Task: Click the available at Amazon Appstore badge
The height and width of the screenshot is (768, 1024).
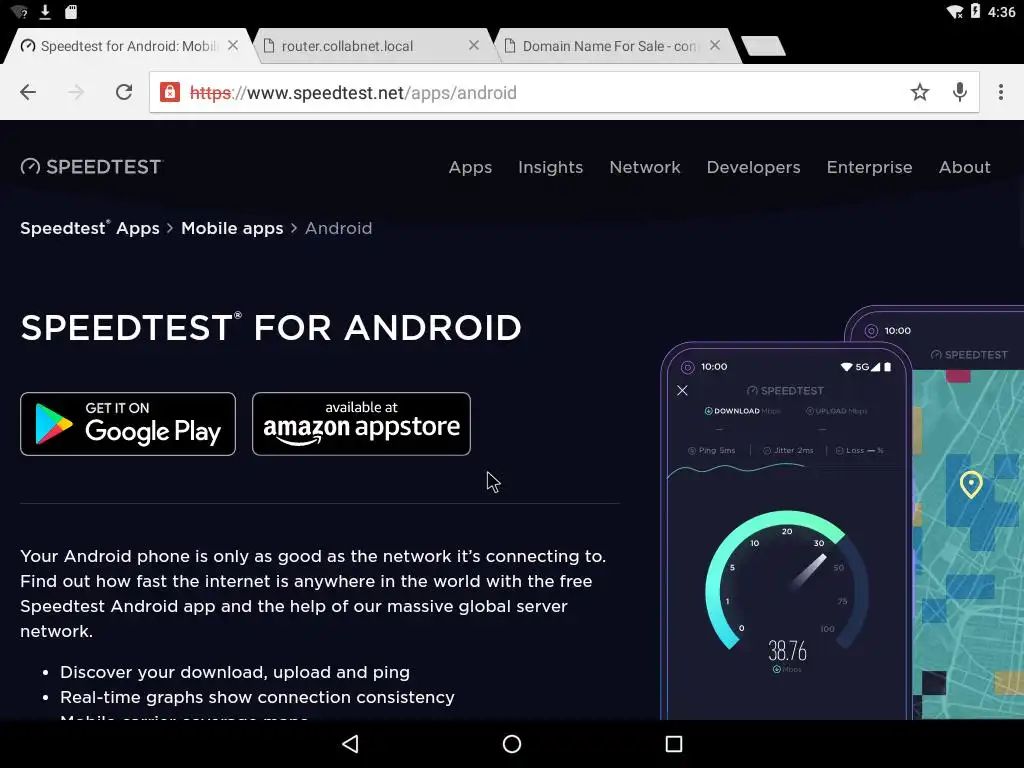Action: (361, 424)
